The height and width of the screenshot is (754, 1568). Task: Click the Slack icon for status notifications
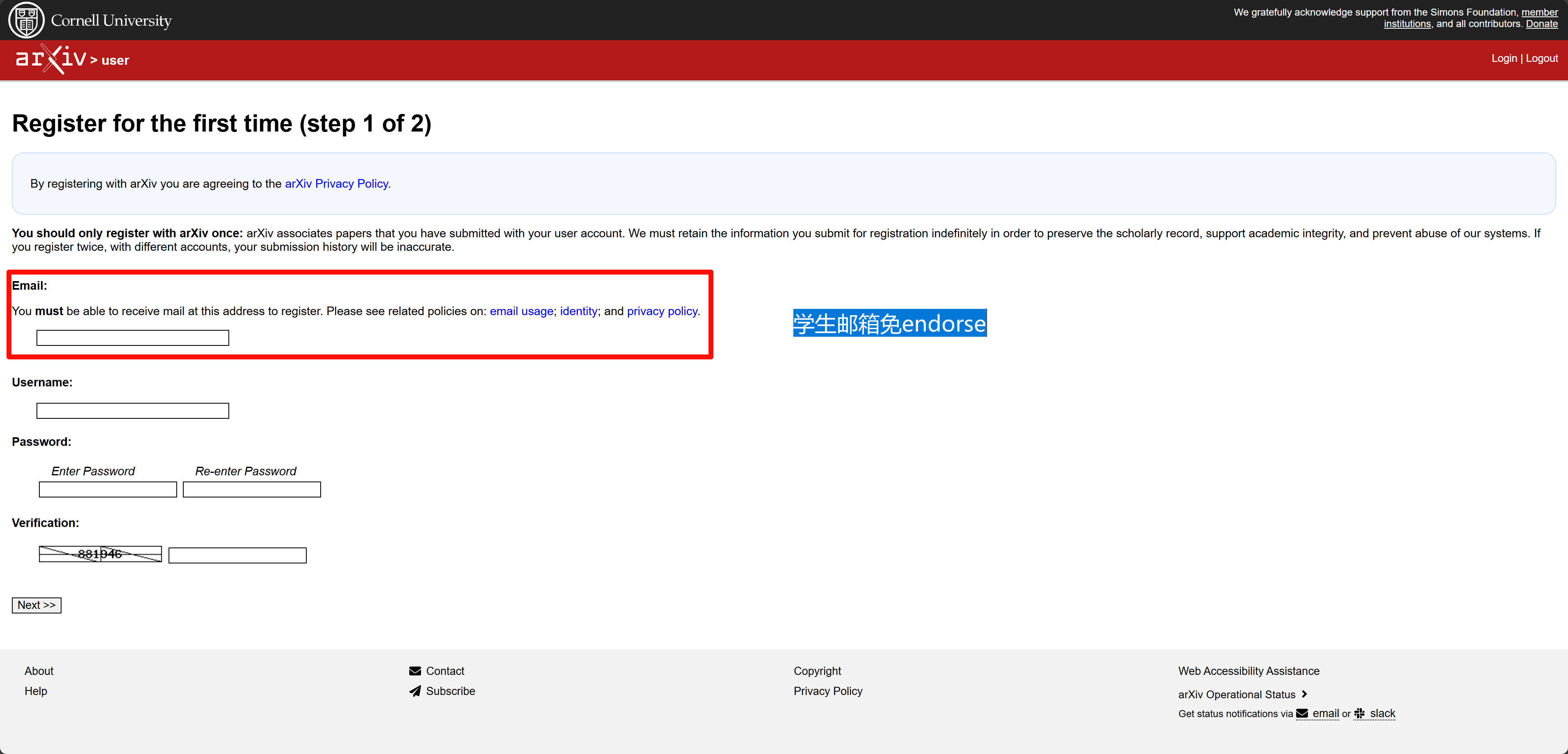(x=1359, y=713)
